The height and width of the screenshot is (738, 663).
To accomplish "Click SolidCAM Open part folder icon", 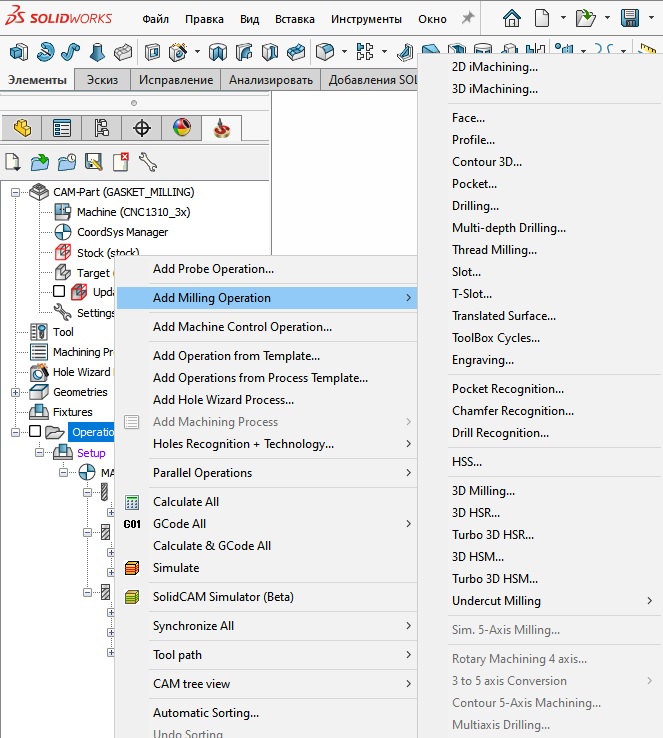I will pos(40,162).
